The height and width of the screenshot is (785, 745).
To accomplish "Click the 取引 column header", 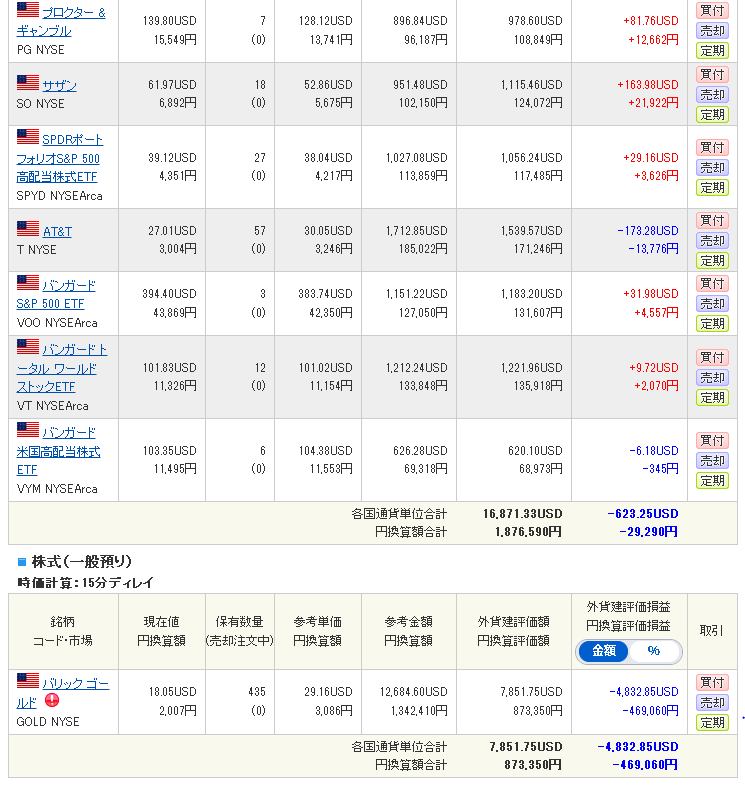I will 712,631.
